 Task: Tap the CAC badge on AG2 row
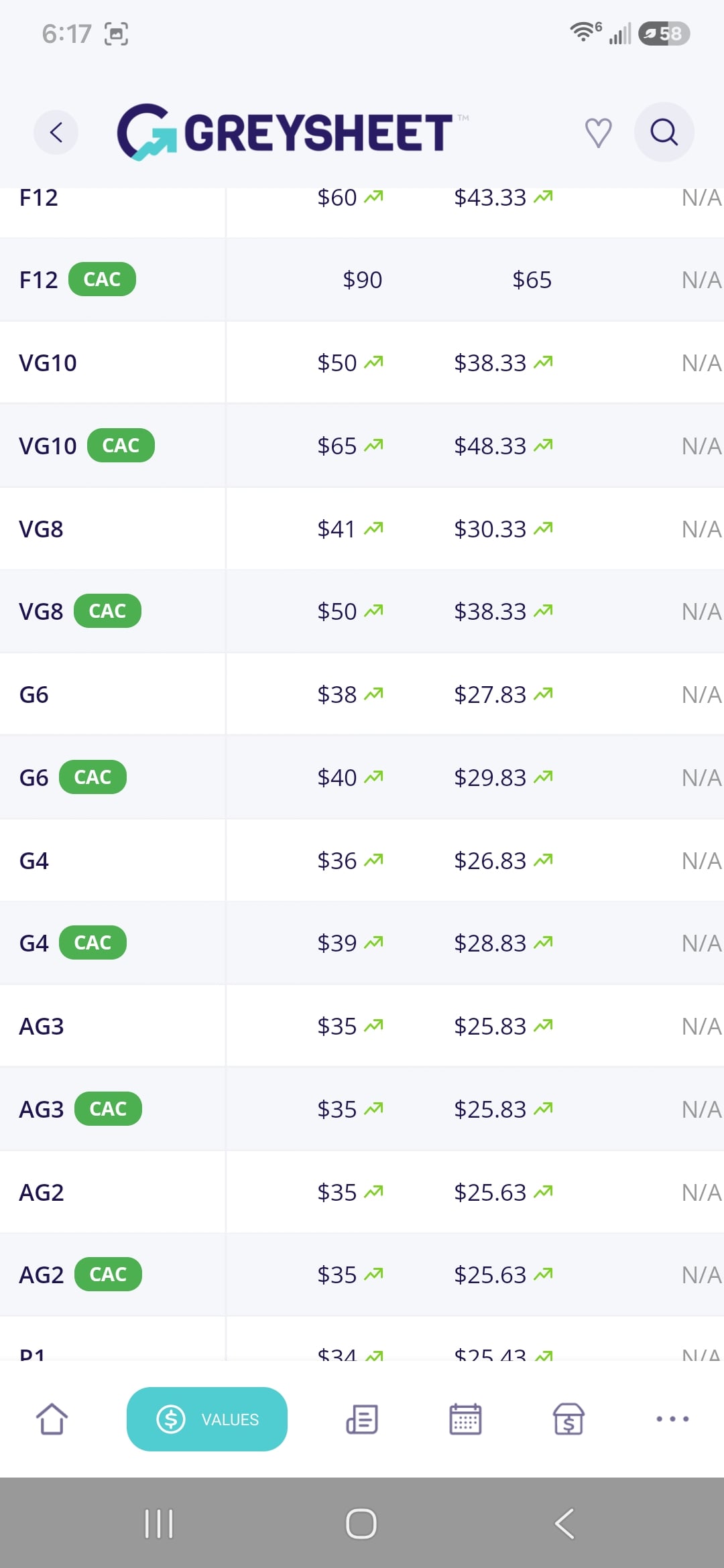tap(108, 1275)
